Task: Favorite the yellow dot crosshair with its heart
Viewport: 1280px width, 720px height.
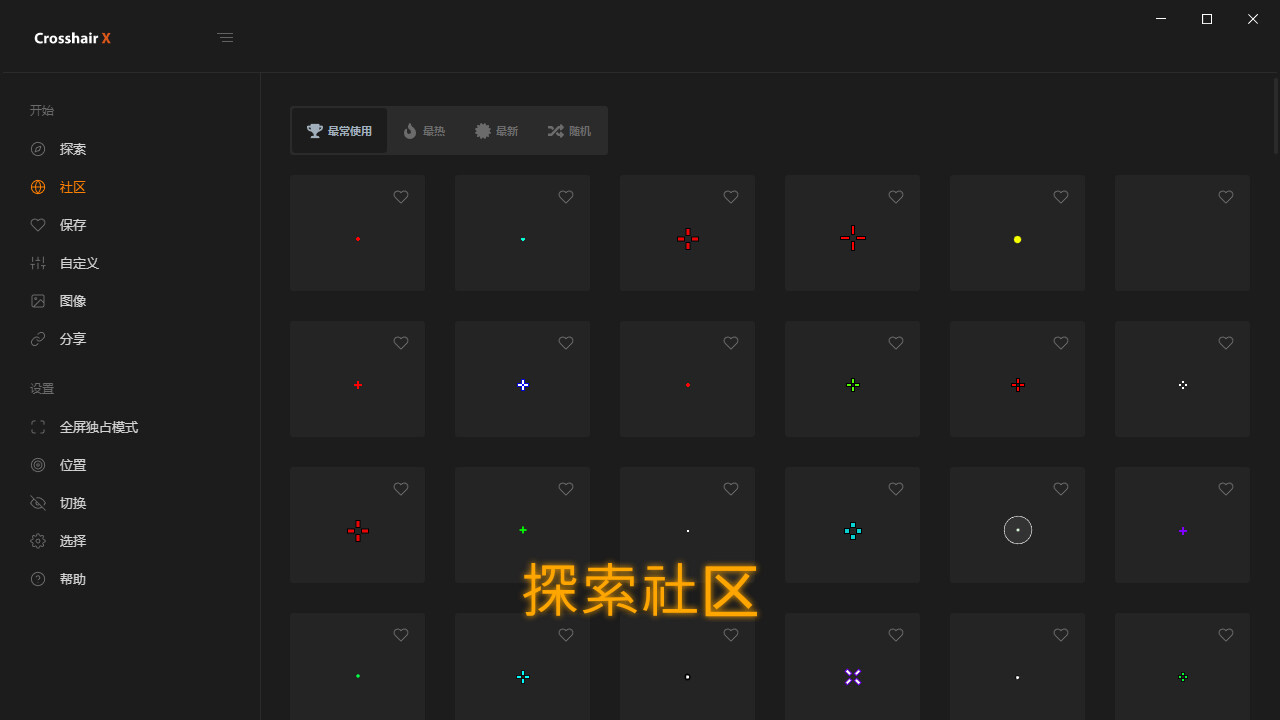Action: tap(1061, 197)
